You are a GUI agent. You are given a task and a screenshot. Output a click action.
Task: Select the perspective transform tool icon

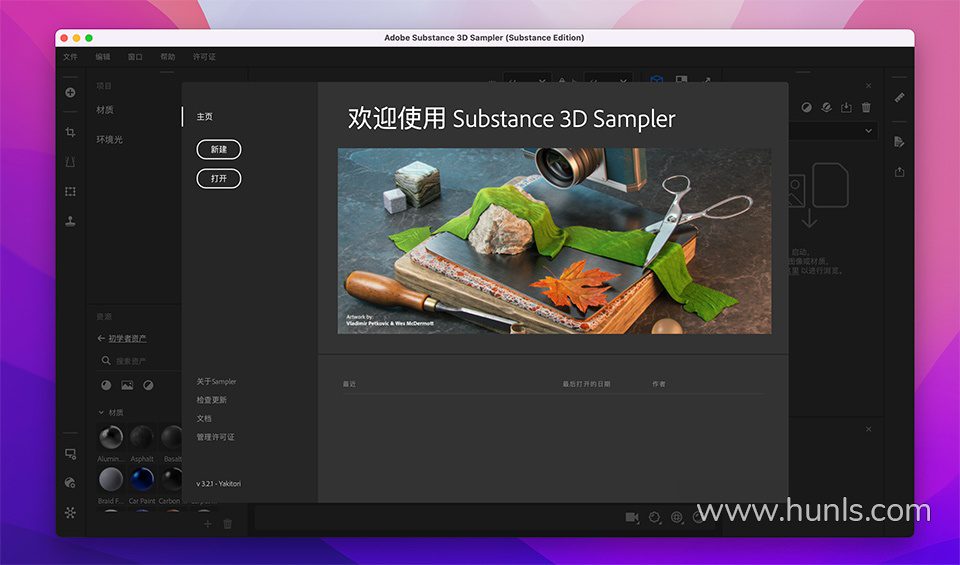pyautogui.click(x=70, y=162)
